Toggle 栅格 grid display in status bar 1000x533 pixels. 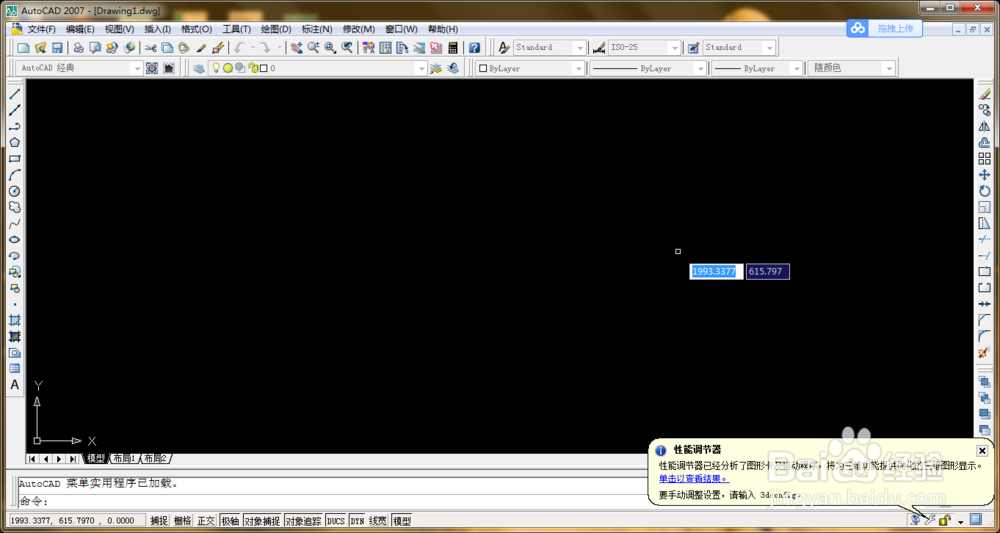click(182, 521)
